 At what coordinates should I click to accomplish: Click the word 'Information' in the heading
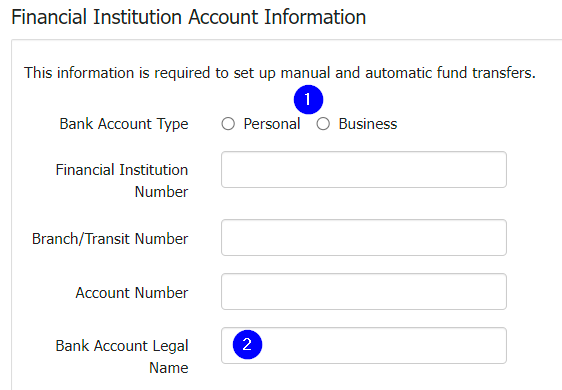click(x=315, y=17)
